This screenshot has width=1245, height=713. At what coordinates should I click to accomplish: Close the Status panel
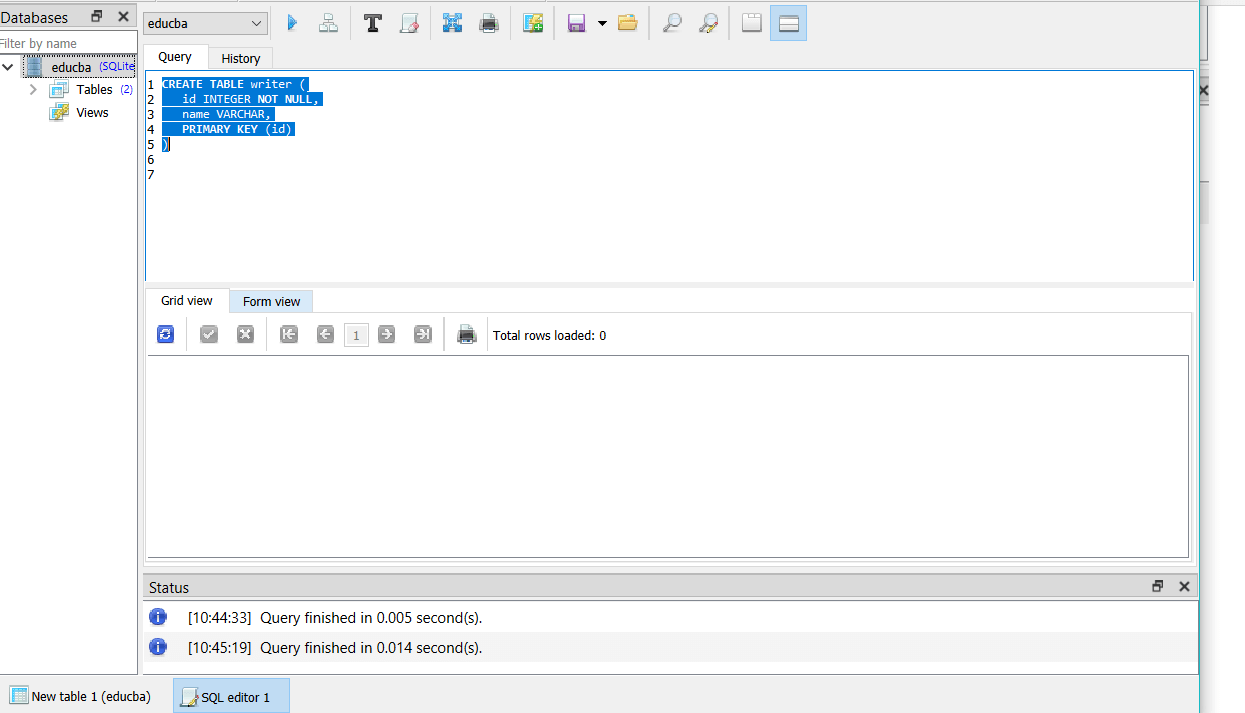coord(1184,587)
